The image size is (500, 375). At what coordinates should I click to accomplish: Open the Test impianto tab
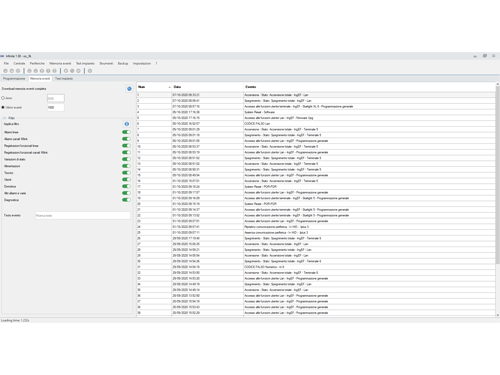tap(64, 79)
